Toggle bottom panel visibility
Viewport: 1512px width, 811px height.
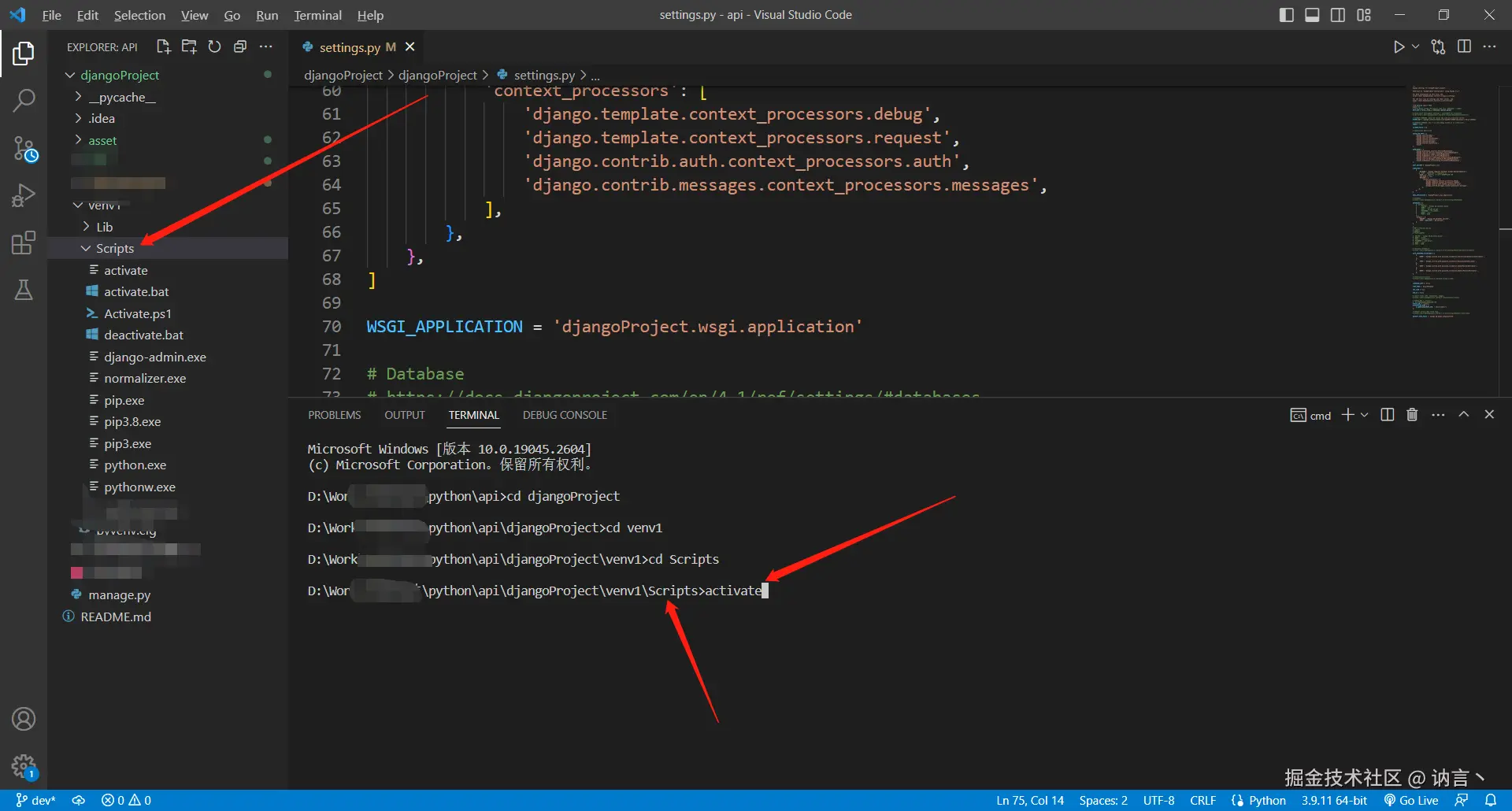coord(1312,15)
